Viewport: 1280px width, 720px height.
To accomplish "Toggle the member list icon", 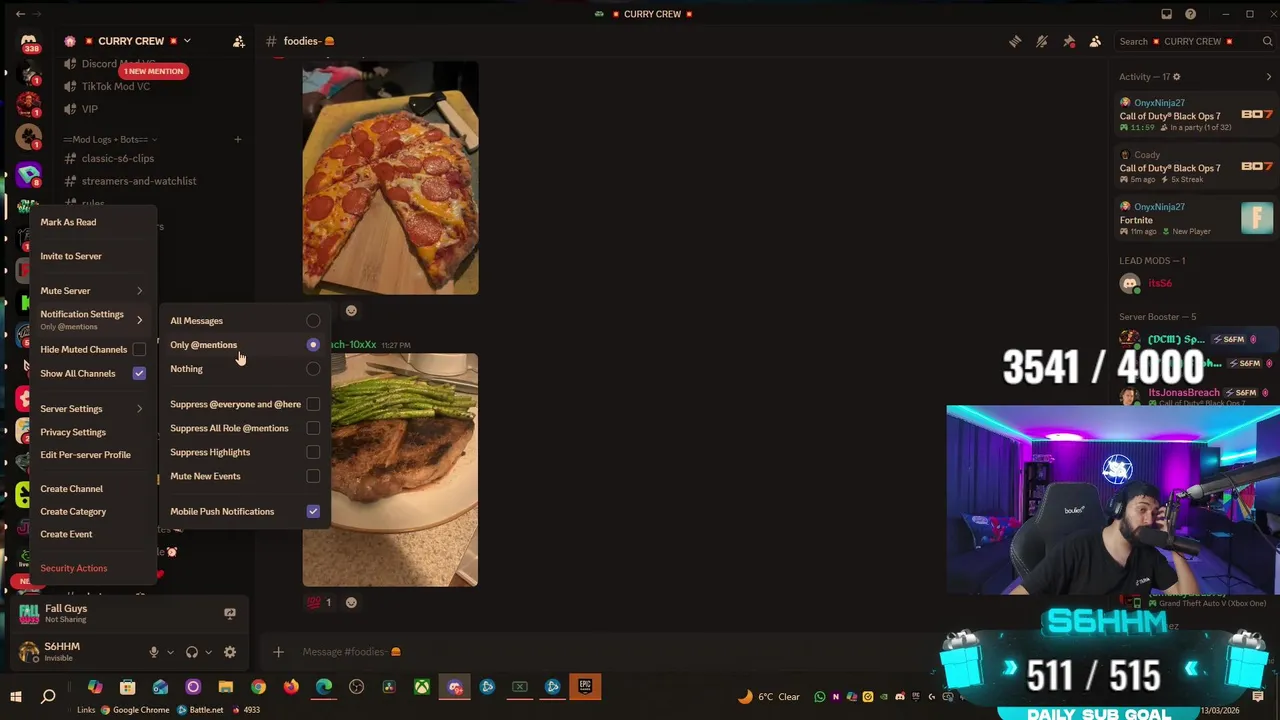I will pyautogui.click(x=1095, y=41).
